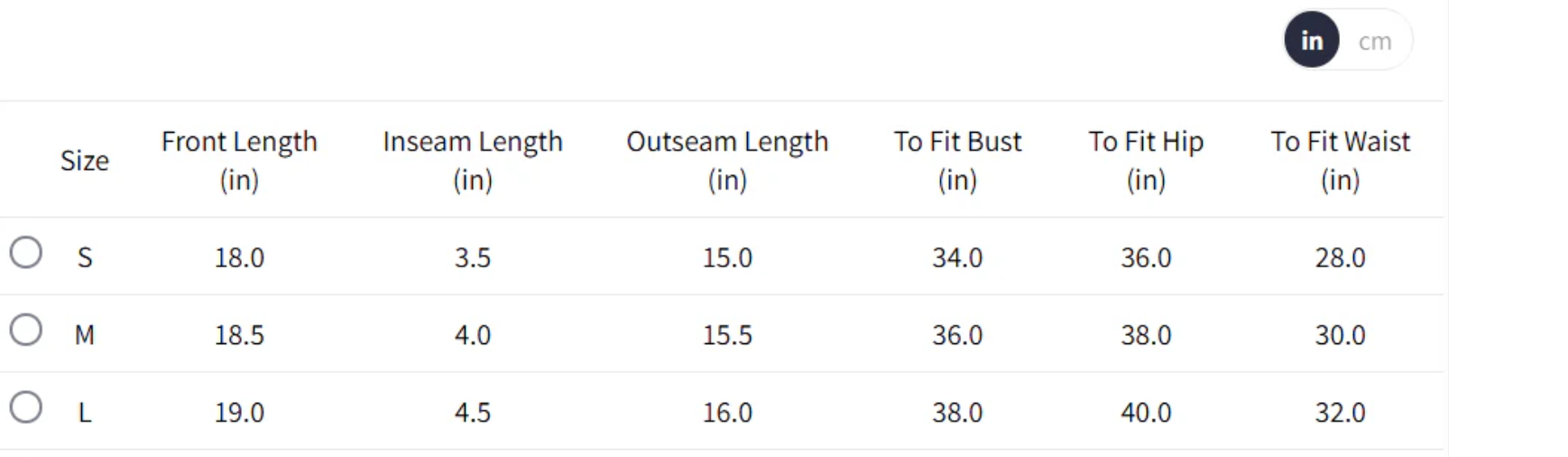This screenshot has height=457, width=1568.
Task: Select size L radio button
Action: tap(26, 408)
